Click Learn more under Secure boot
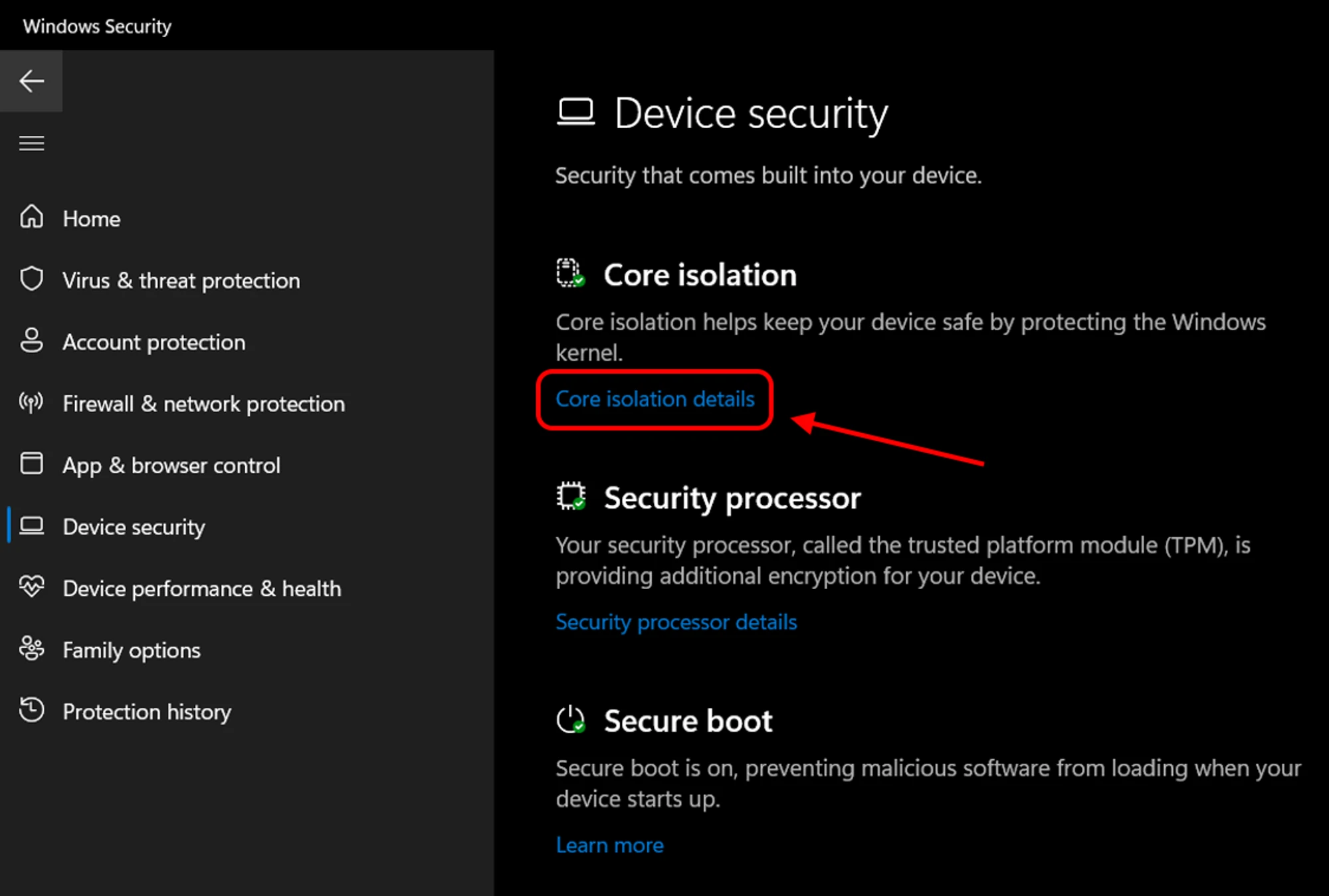This screenshot has height=896, width=1329. (x=609, y=846)
